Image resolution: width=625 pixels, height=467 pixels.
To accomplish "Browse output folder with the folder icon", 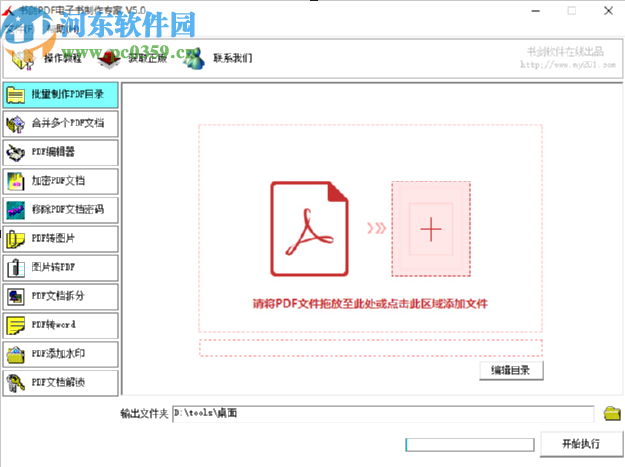I will [x=612, y=414].
